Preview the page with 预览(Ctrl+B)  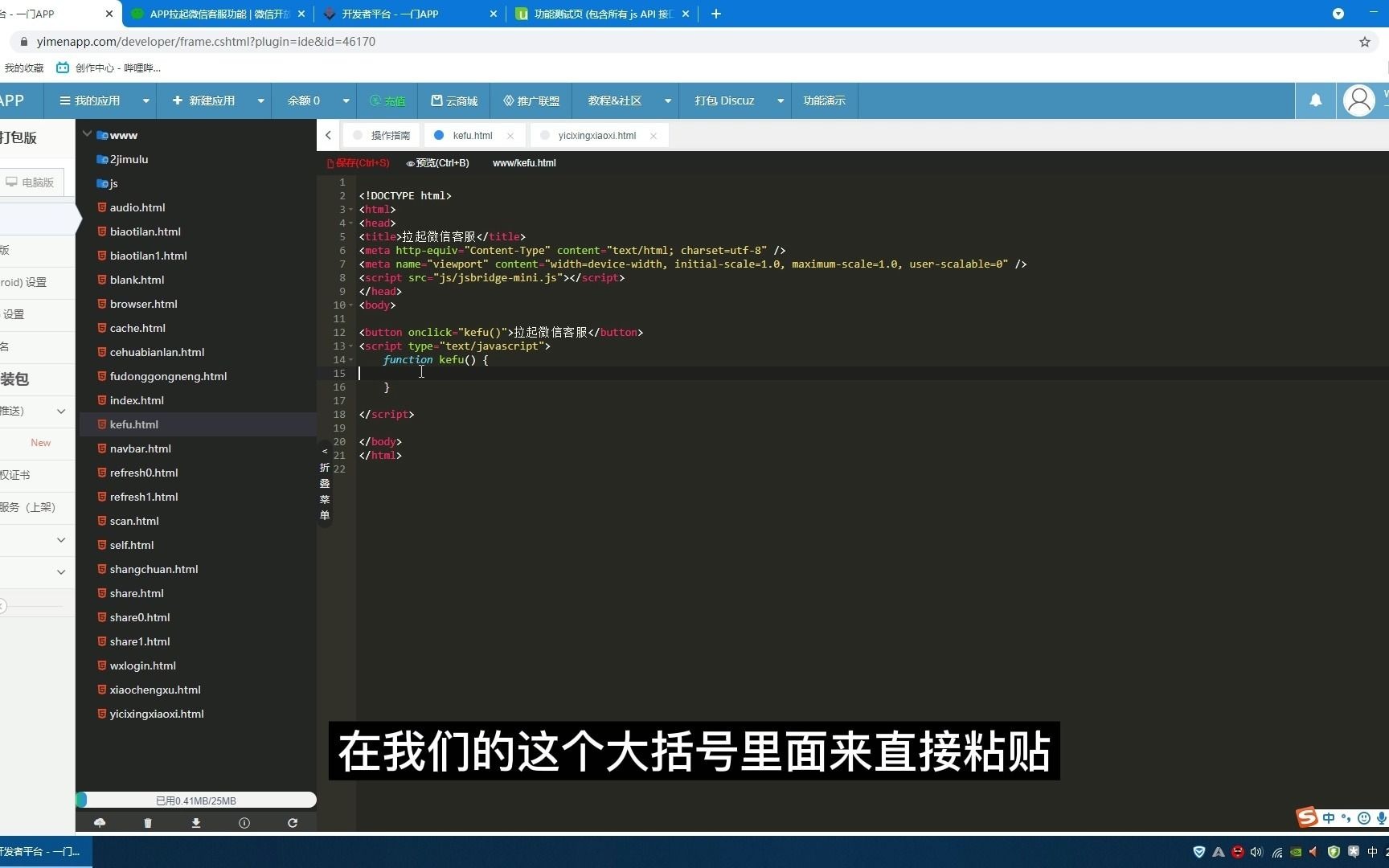[x=437, y=162]
